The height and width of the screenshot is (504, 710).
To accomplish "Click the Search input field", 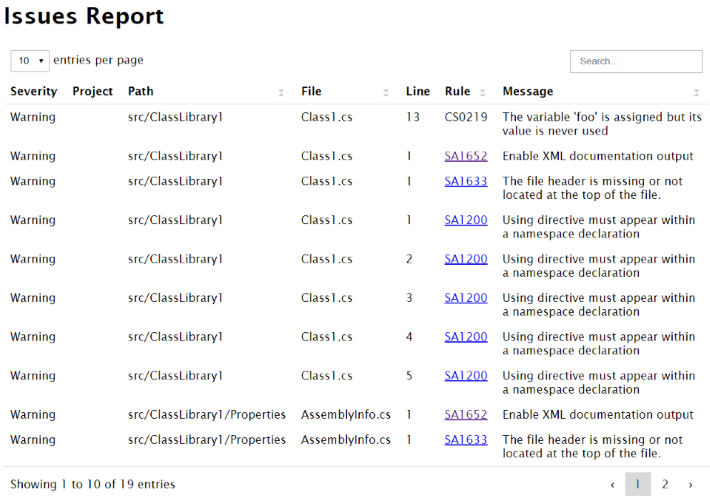I will (x=636, y=61).
